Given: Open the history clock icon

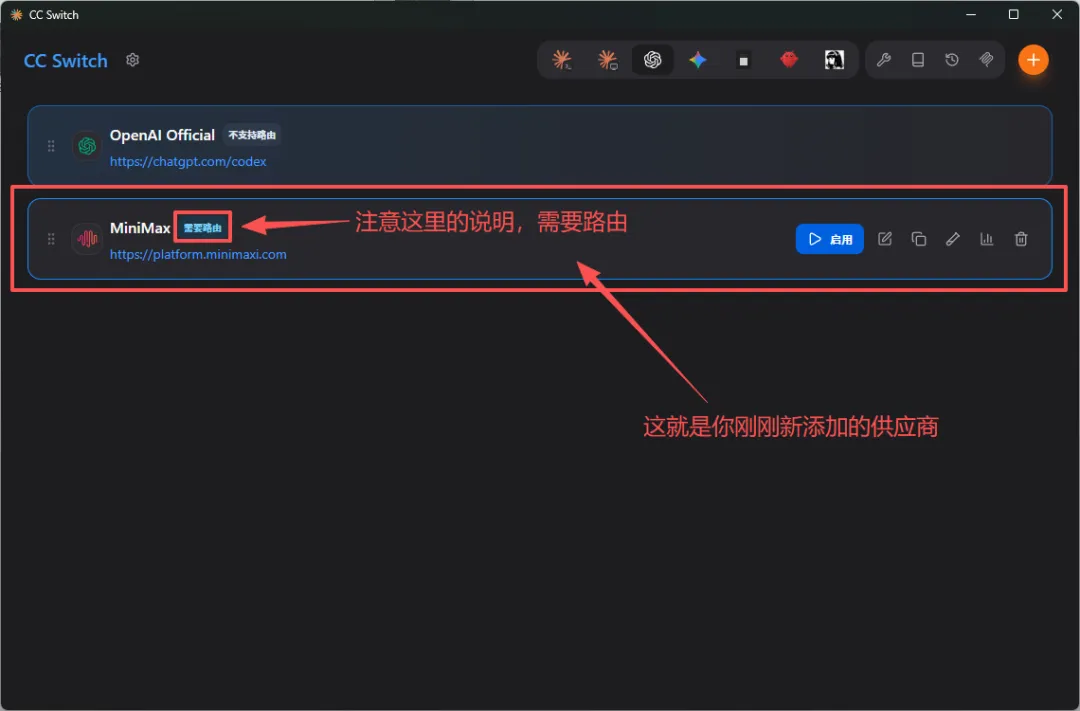Looking at the screenshot, I should pos(952,60).
